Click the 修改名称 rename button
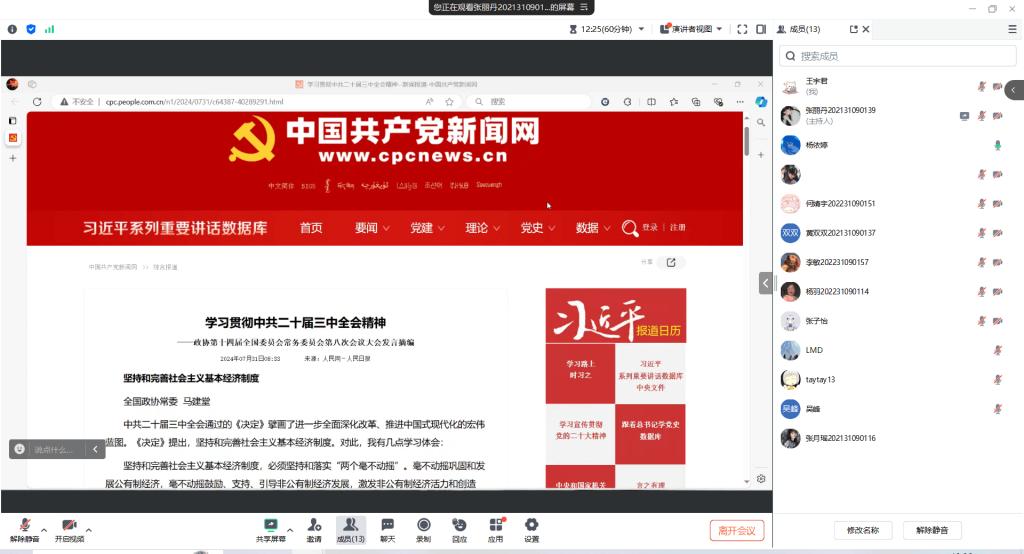 pos(863,530)
